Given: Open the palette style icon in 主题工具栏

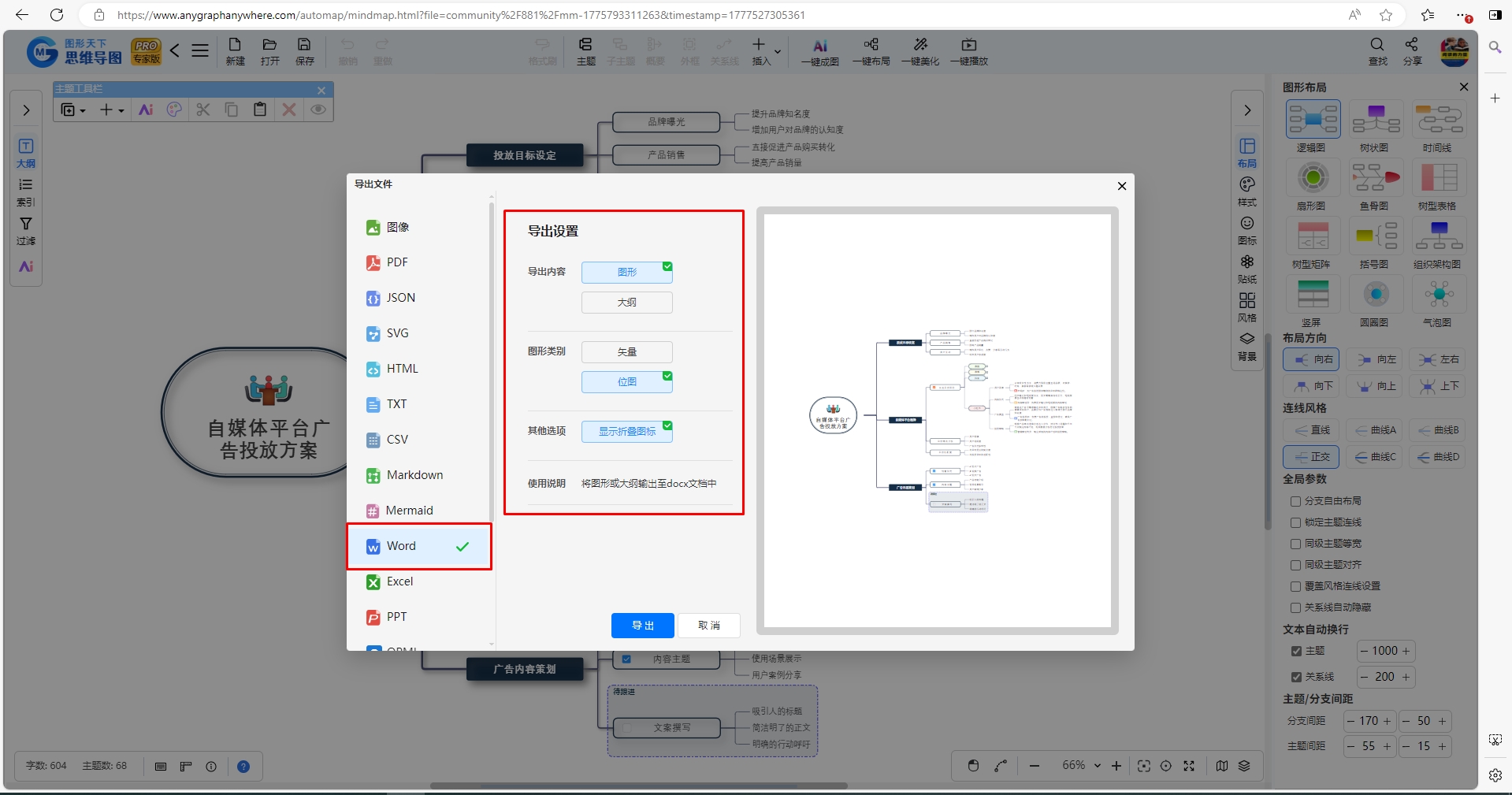Looking at the screenshot, I should [175, 110].
